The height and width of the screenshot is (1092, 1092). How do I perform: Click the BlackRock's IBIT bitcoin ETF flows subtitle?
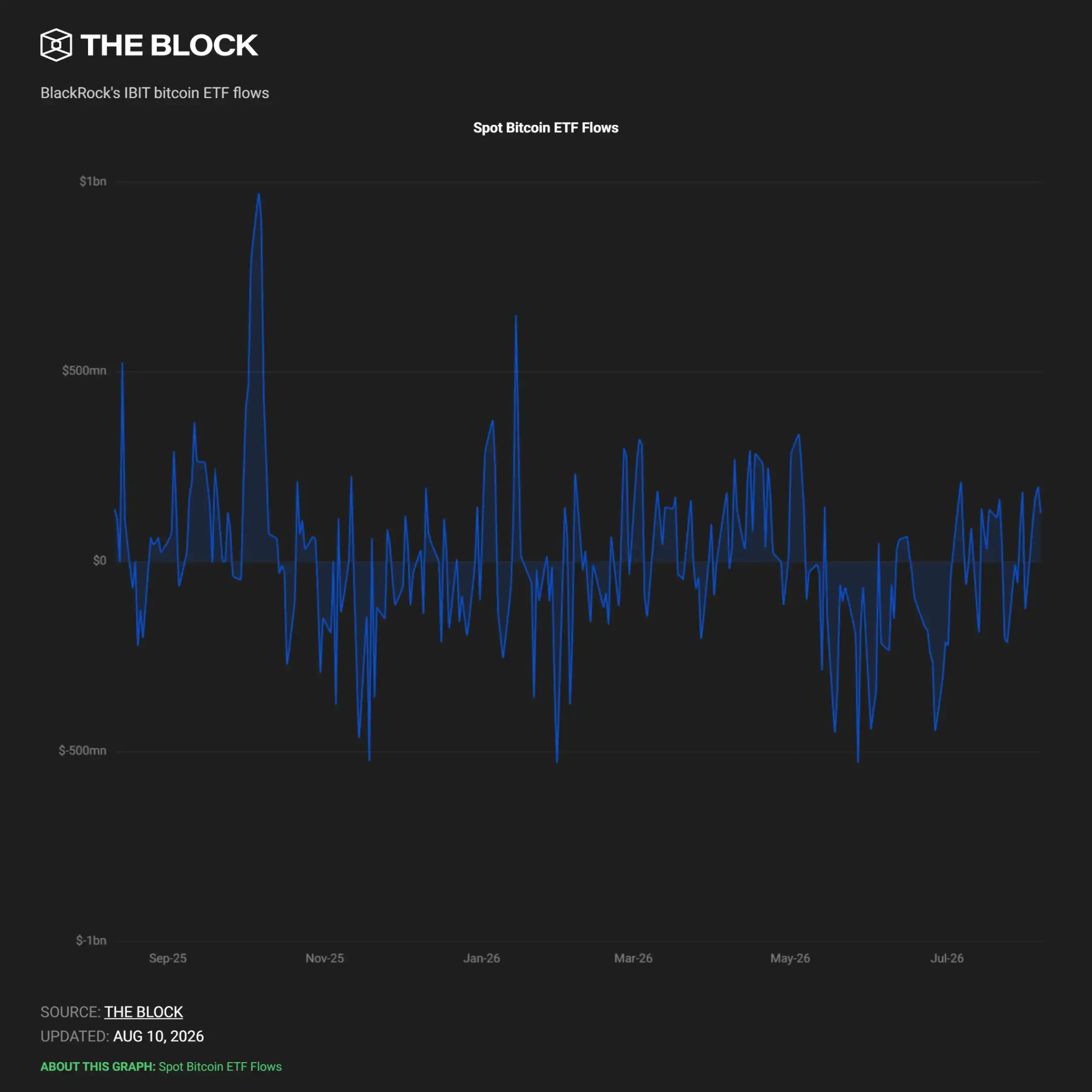[154, 93]
